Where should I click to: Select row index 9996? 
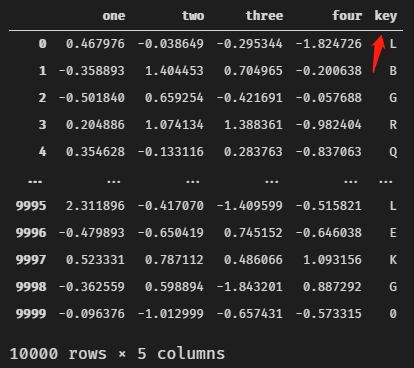click(31, 233)
